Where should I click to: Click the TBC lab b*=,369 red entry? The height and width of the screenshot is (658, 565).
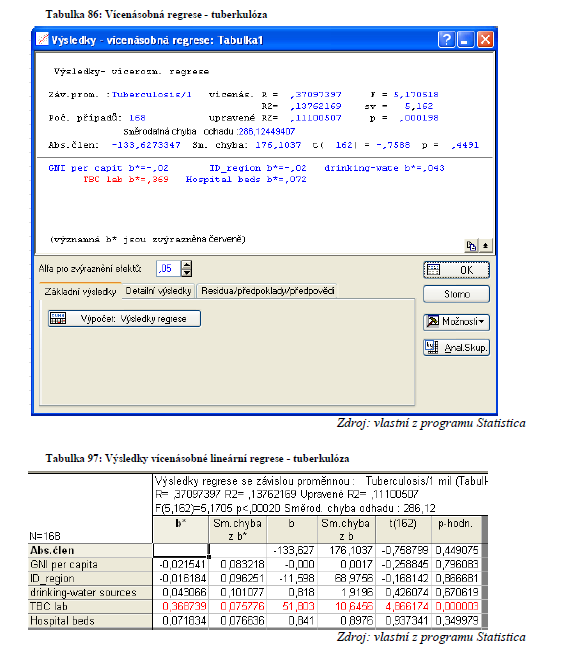(126, 179)
